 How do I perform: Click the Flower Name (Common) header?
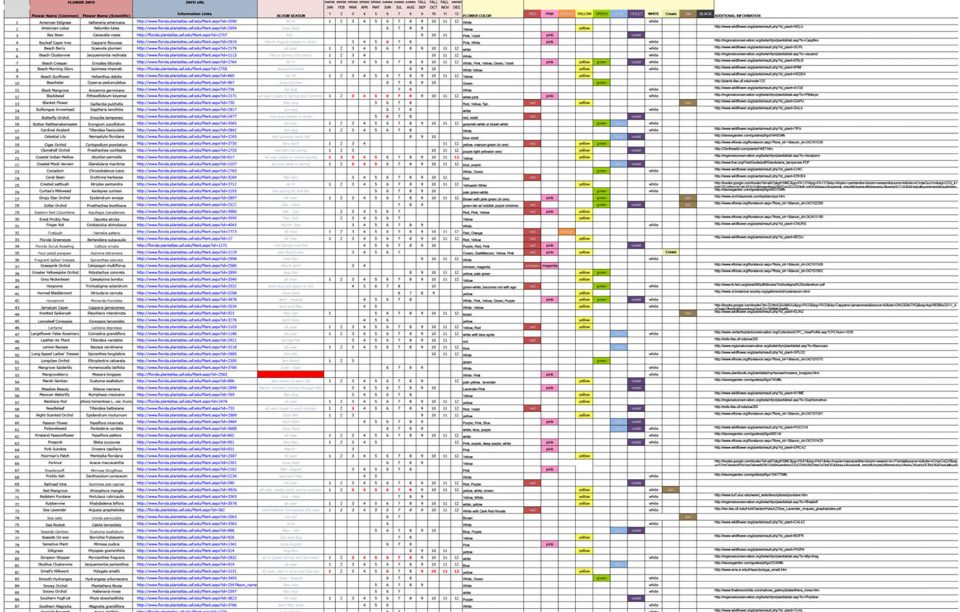click(x=55, y=15)
